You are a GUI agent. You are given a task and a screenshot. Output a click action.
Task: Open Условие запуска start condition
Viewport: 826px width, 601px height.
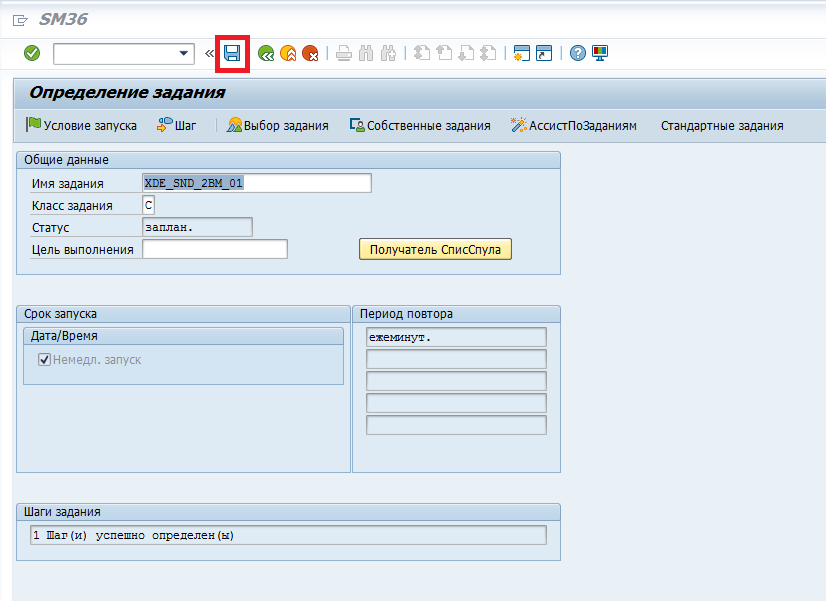tap(81, 125)
